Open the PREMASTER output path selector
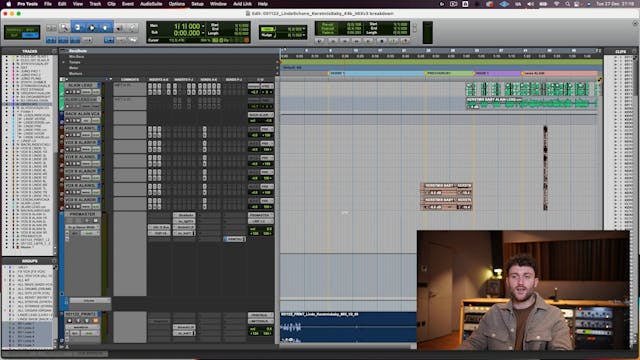640x360 pixels. click(x=260, y=221)
